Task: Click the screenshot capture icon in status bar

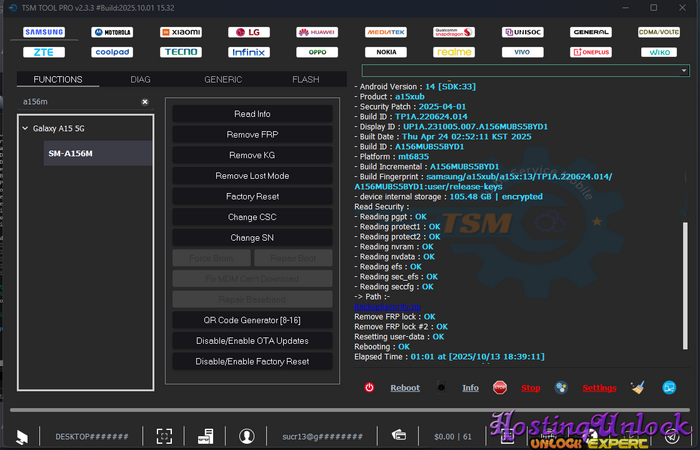Action: [164, 436]
